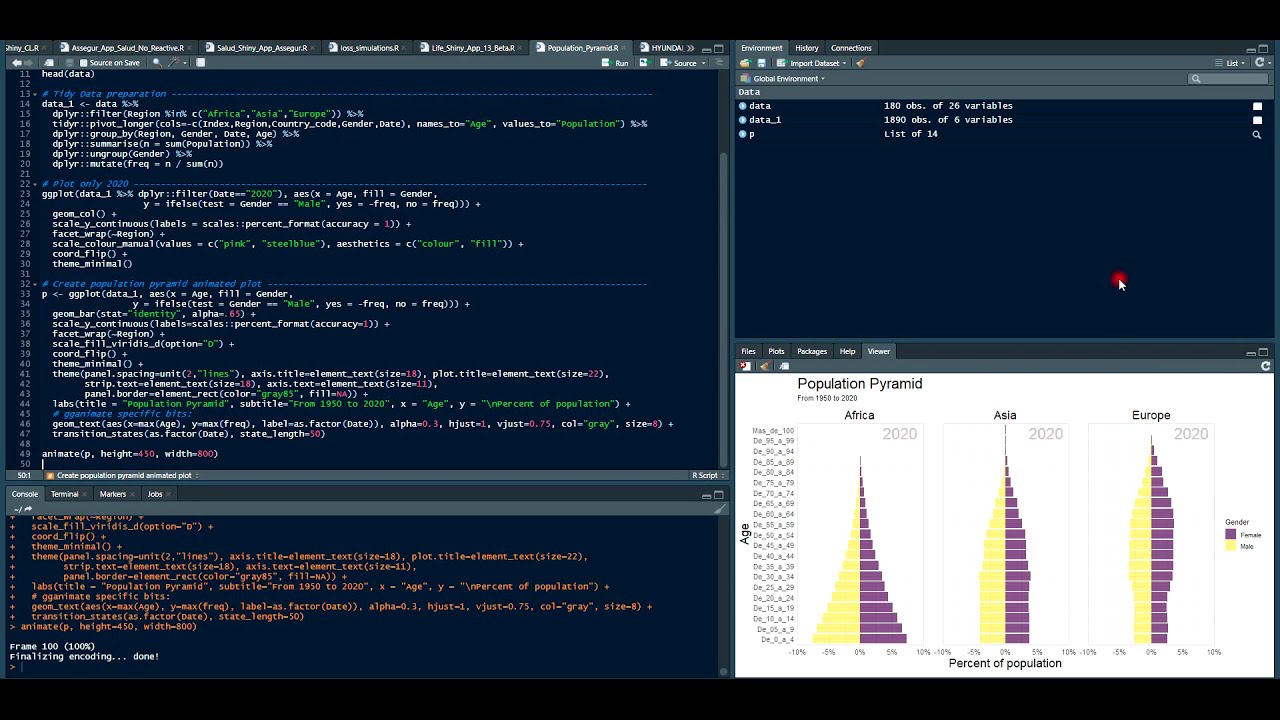View data_1 in the table viewer
This screenshot has height=720, width=1280.
[1257, 120]
